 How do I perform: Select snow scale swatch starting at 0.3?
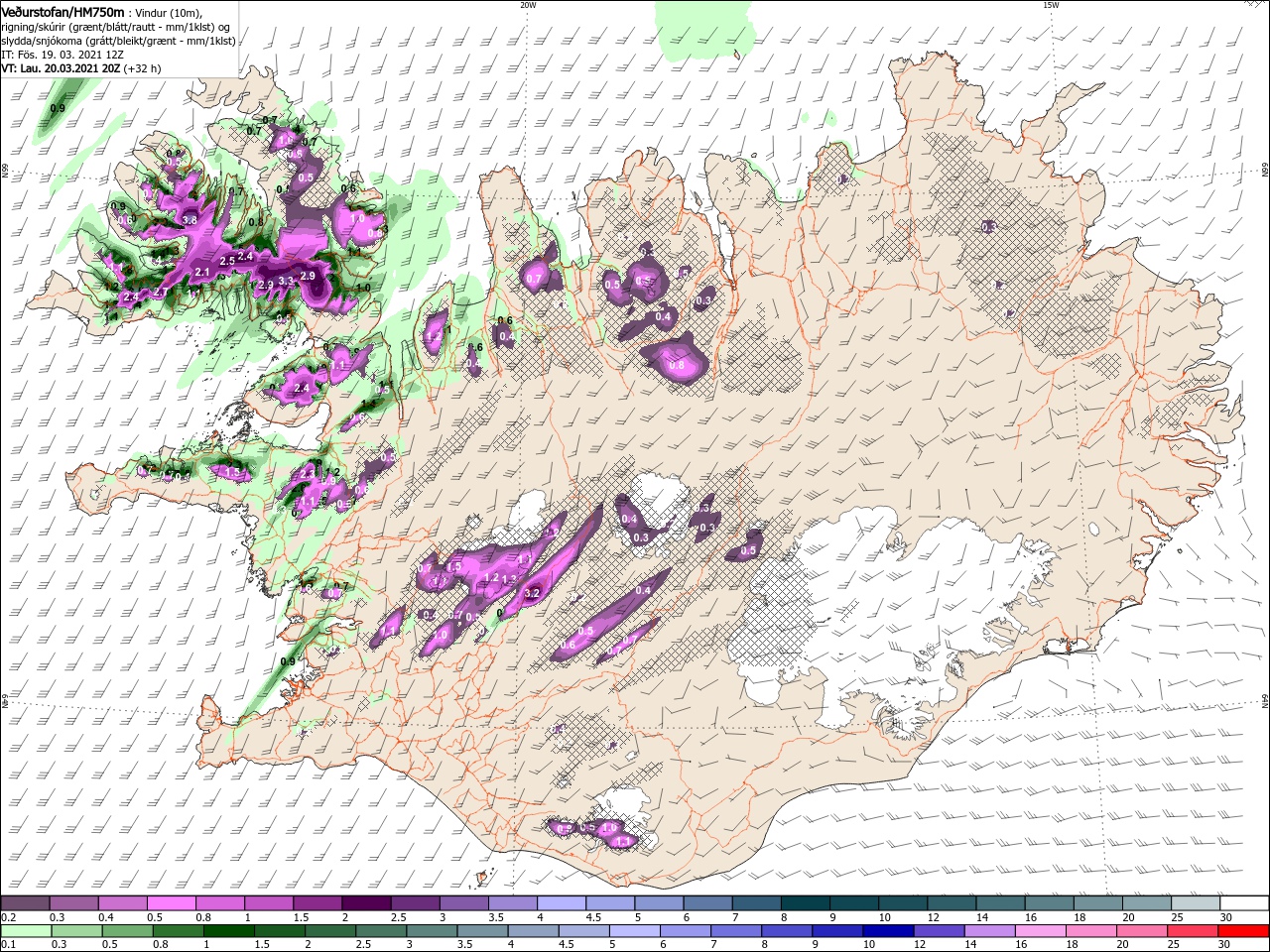[x=73, y=903]
